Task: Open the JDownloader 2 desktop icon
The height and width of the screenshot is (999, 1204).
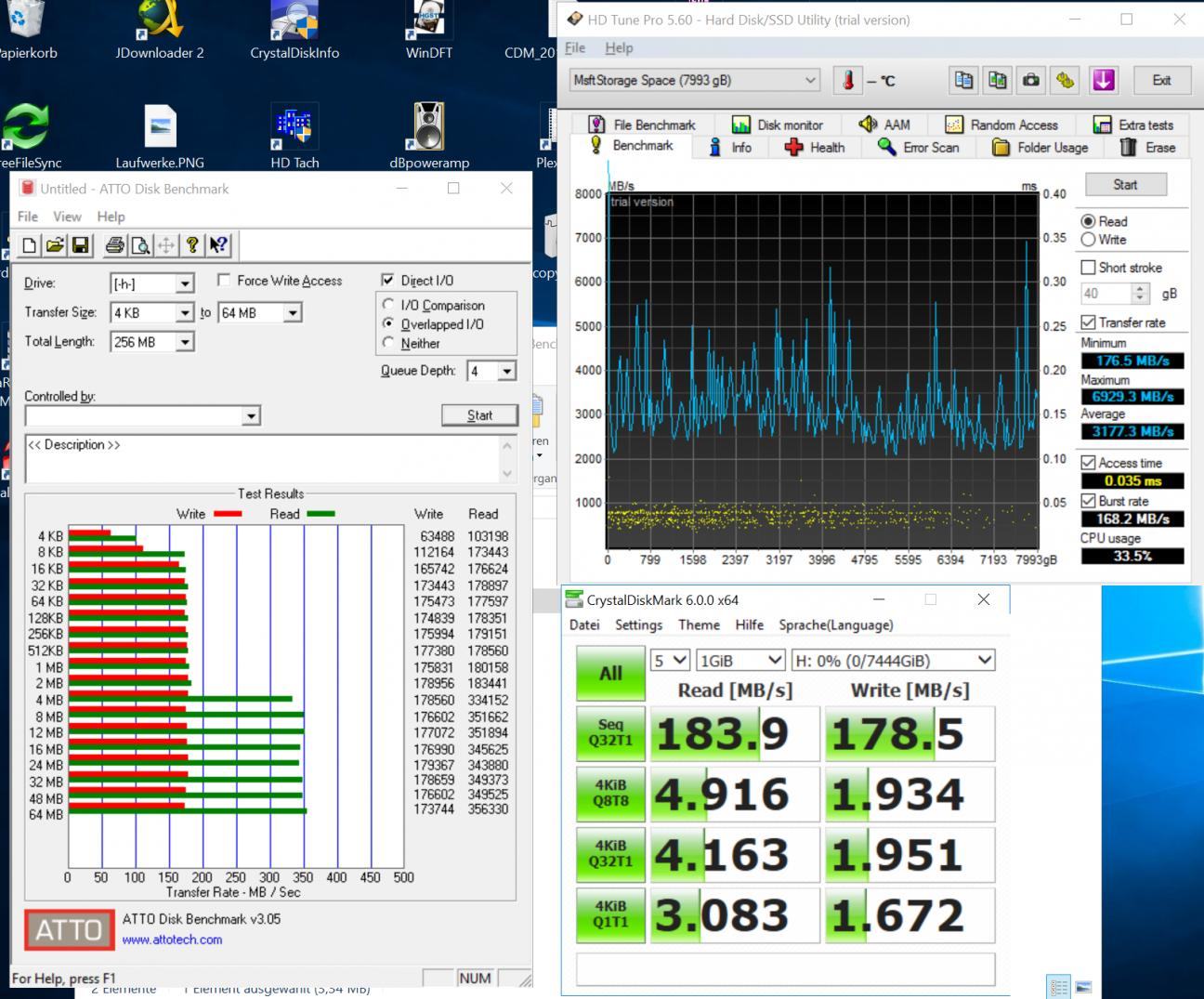Action: pyautogui.click(x=160, y=32)
